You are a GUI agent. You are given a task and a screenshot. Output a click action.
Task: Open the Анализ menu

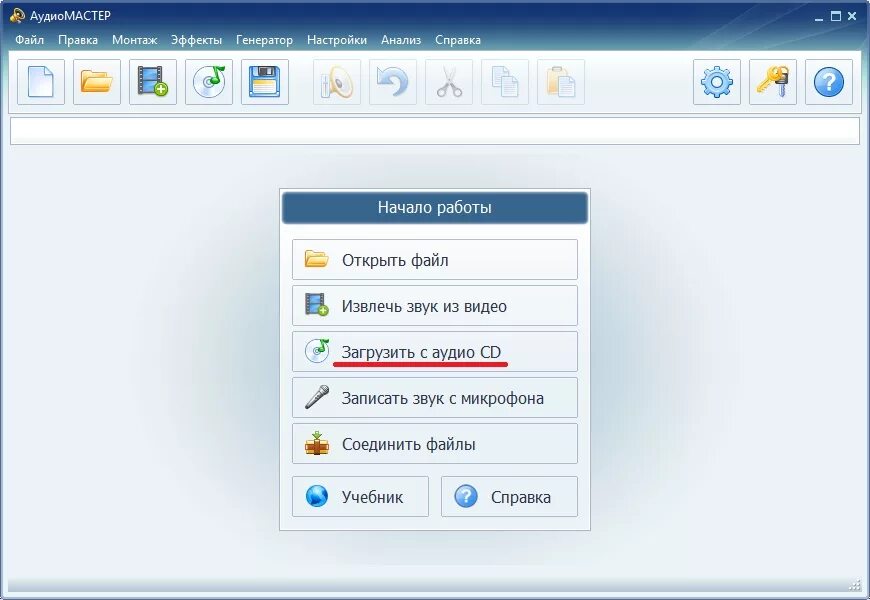coord(401,40)
